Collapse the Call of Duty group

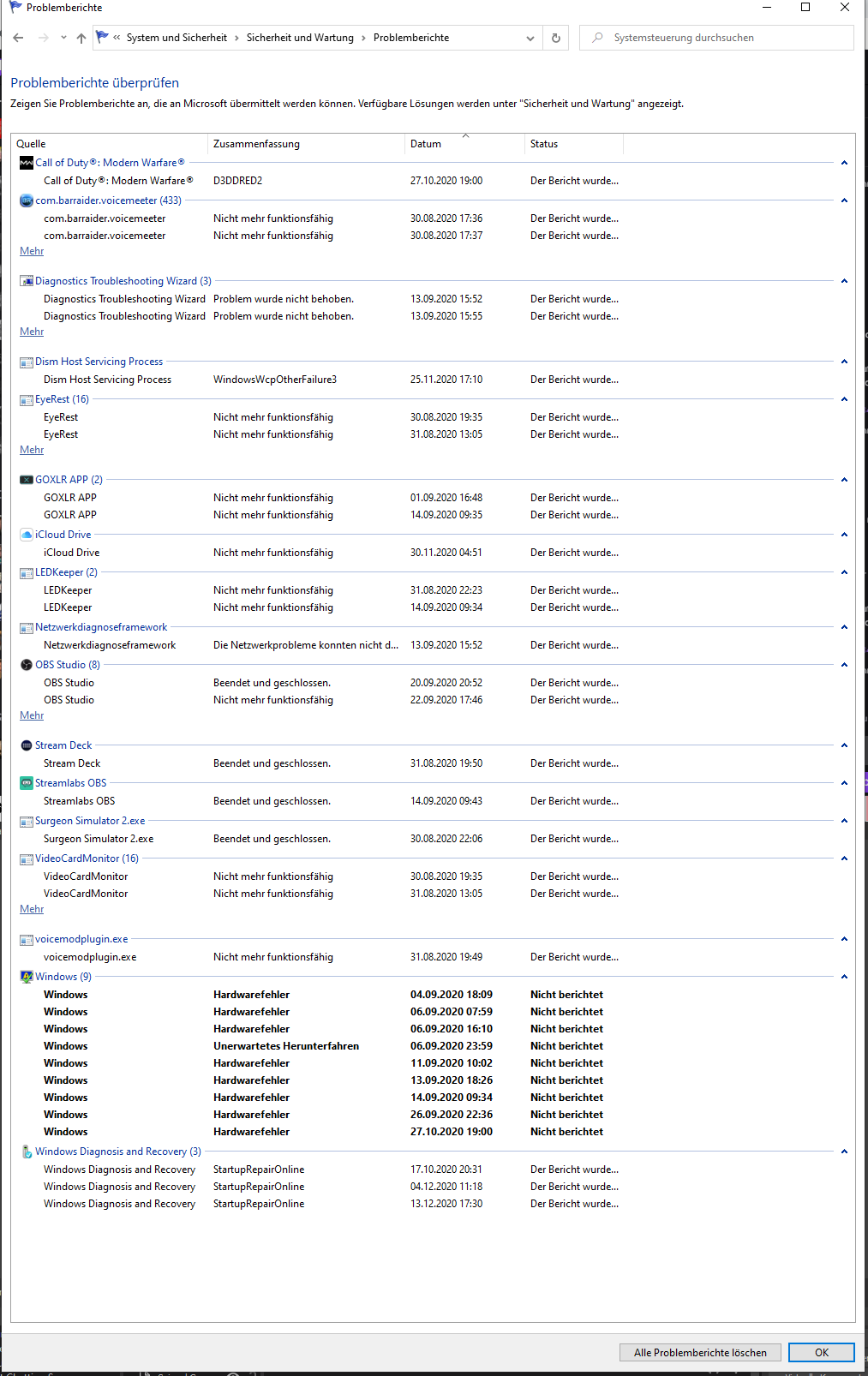pyautogui.click(x=844, y=163)
